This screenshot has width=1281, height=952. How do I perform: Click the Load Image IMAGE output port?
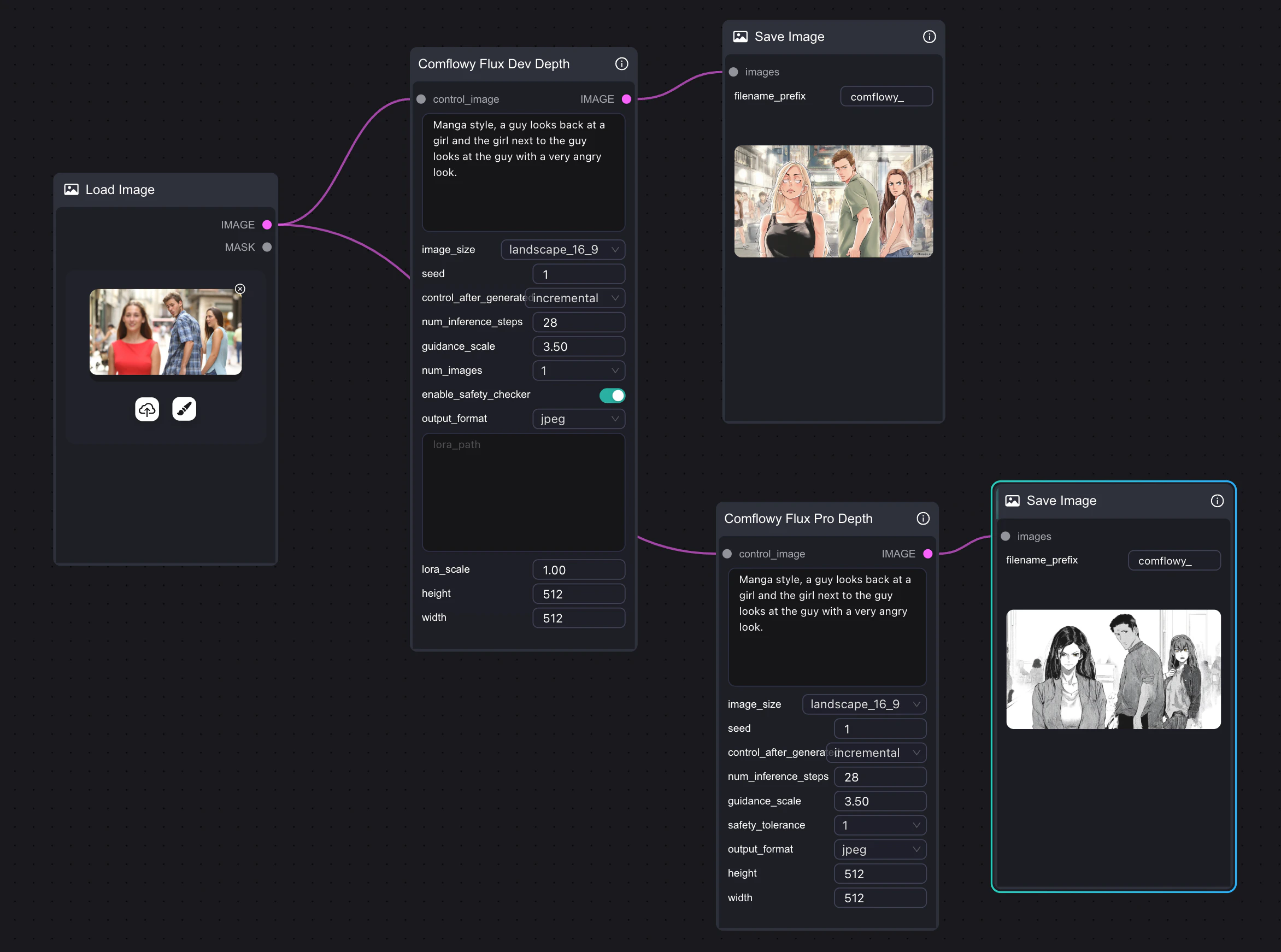[267, 225]
